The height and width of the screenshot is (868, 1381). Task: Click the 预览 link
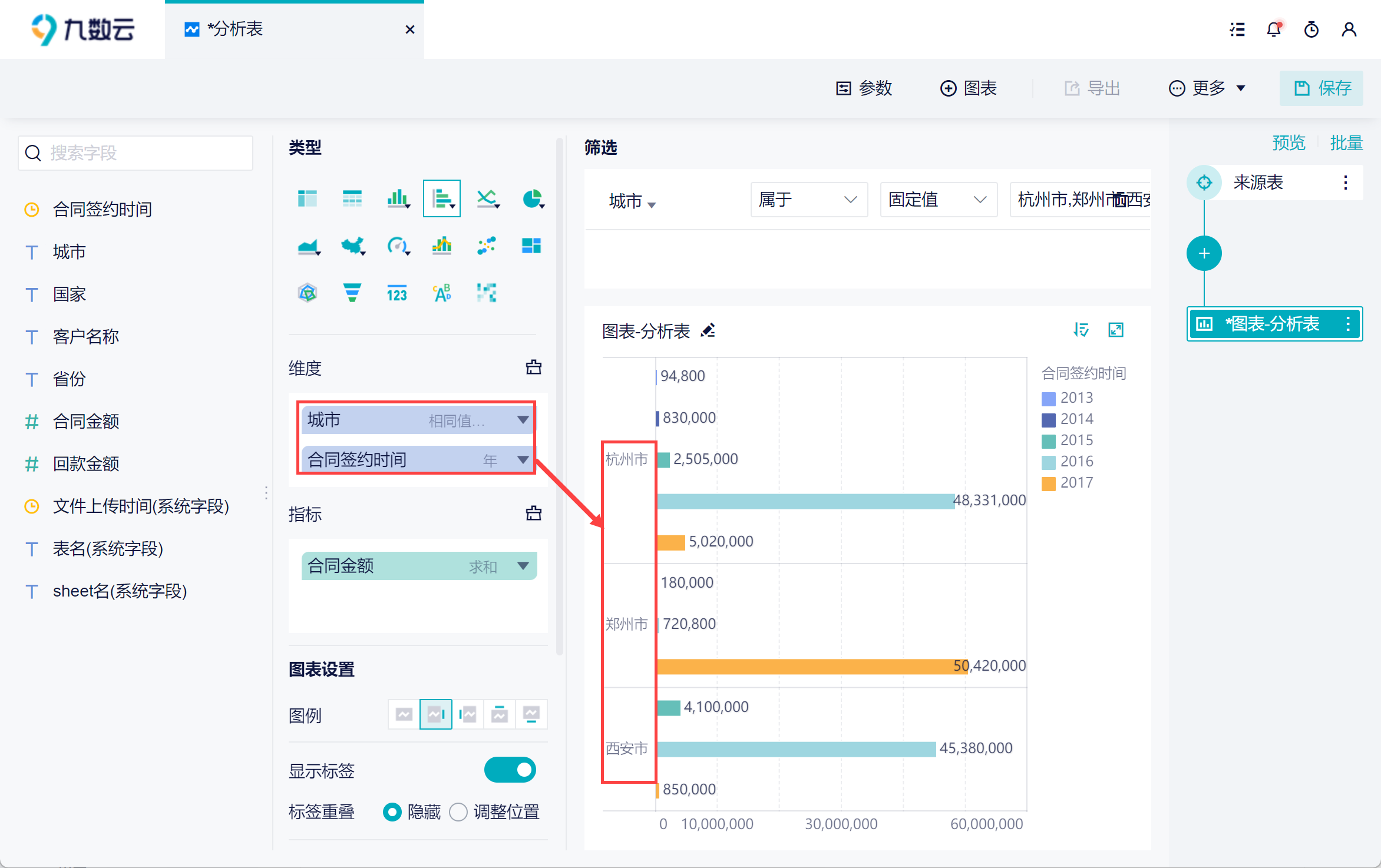click(1289, 143)
